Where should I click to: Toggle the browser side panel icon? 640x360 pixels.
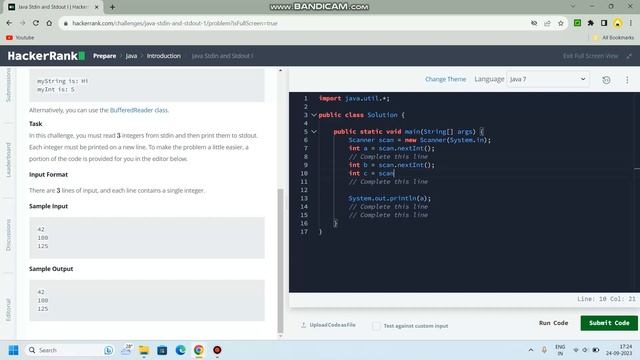[x=604, y=23]
